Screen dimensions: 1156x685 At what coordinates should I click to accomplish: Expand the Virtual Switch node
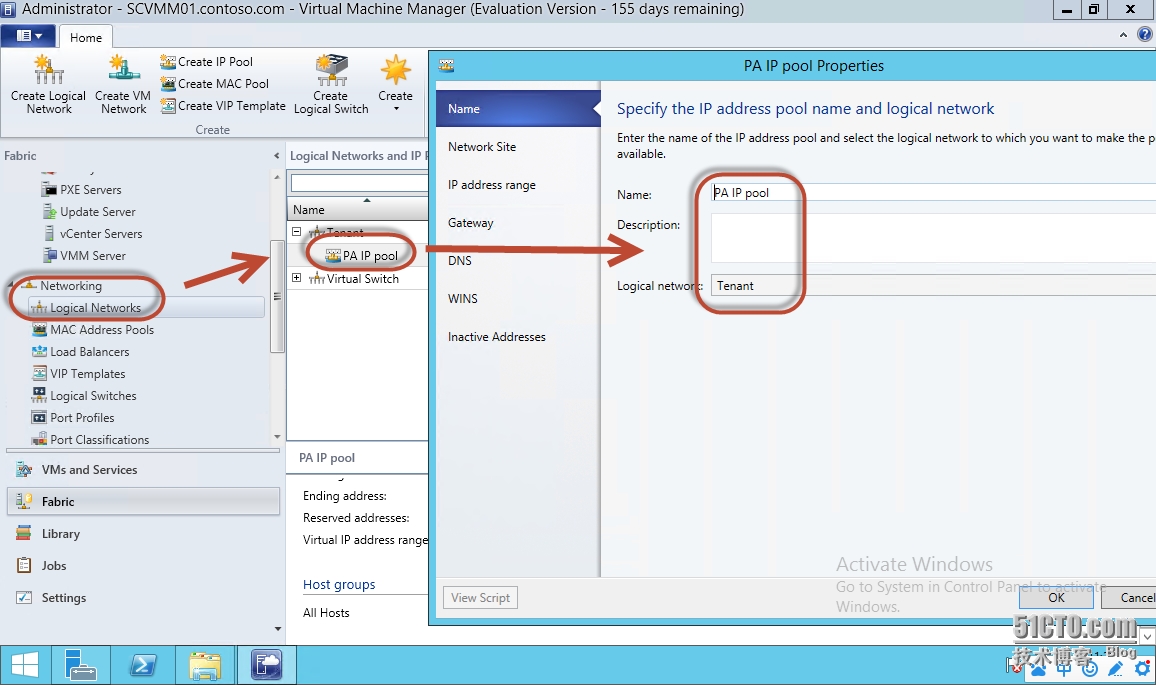point(296,278)
